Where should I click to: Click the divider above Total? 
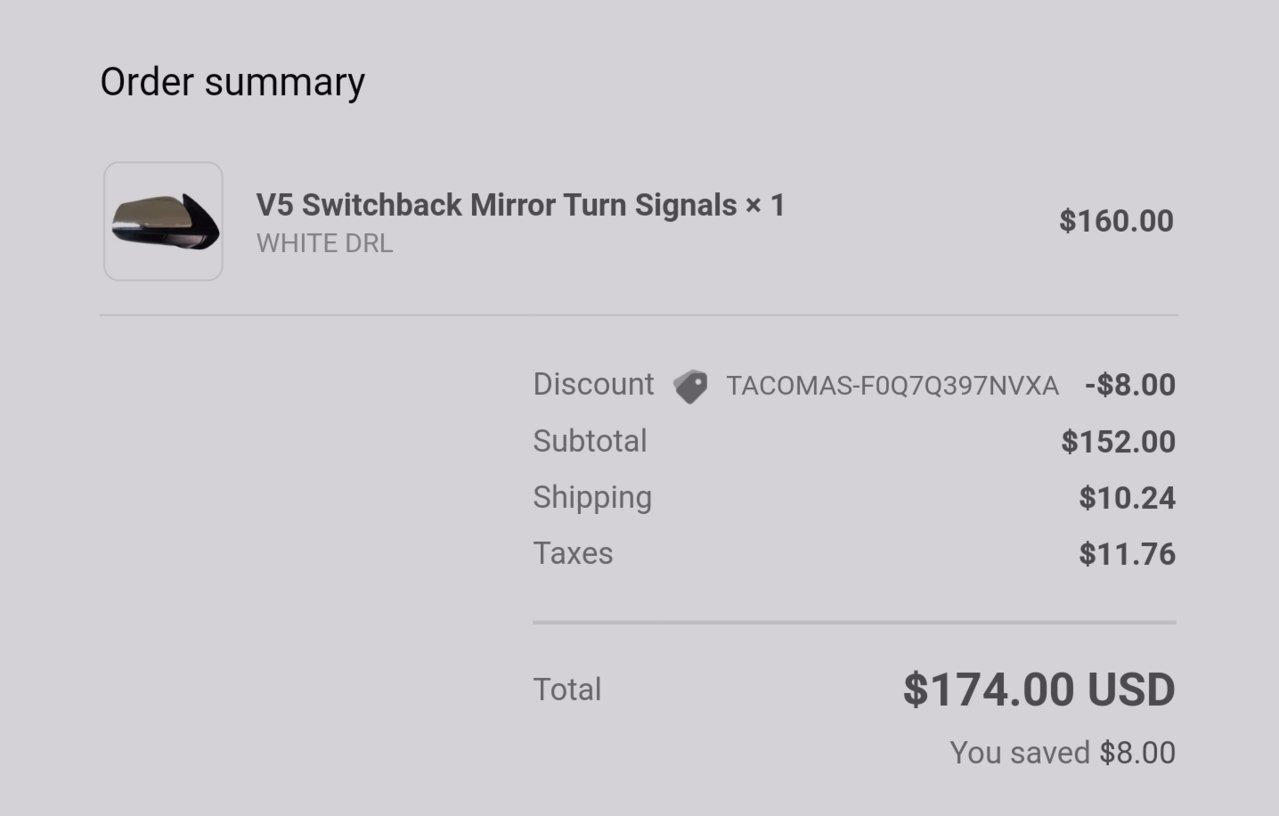tap(854, 623)
